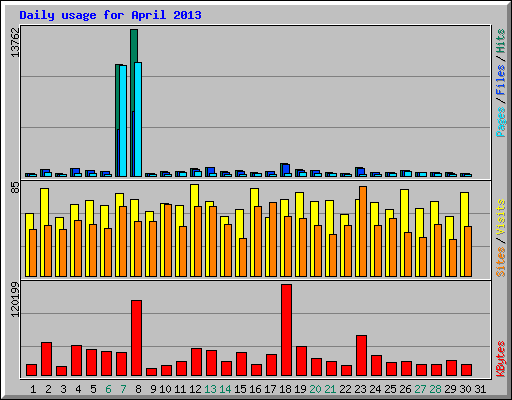Click the 'Daily usage for April 2013' title
512x400 pixels.
click(x=110, y=15)
